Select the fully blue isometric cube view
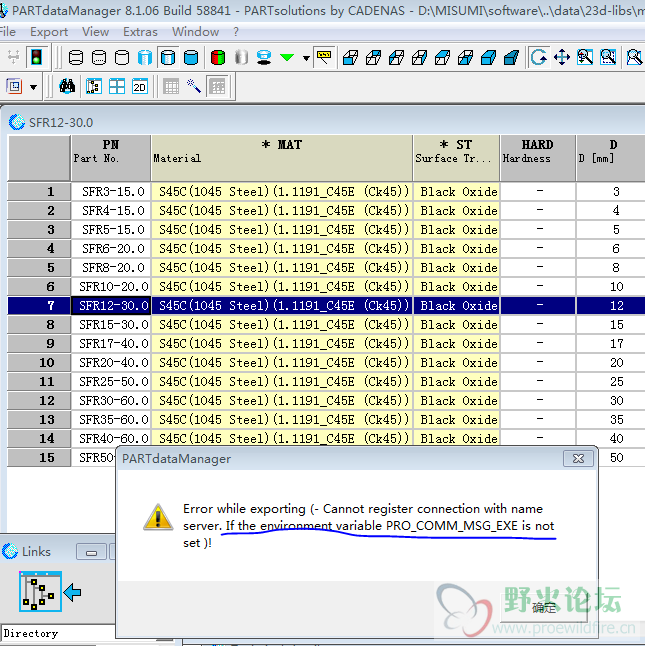Screen dimensions: 645x646 [x=489, y=57]
